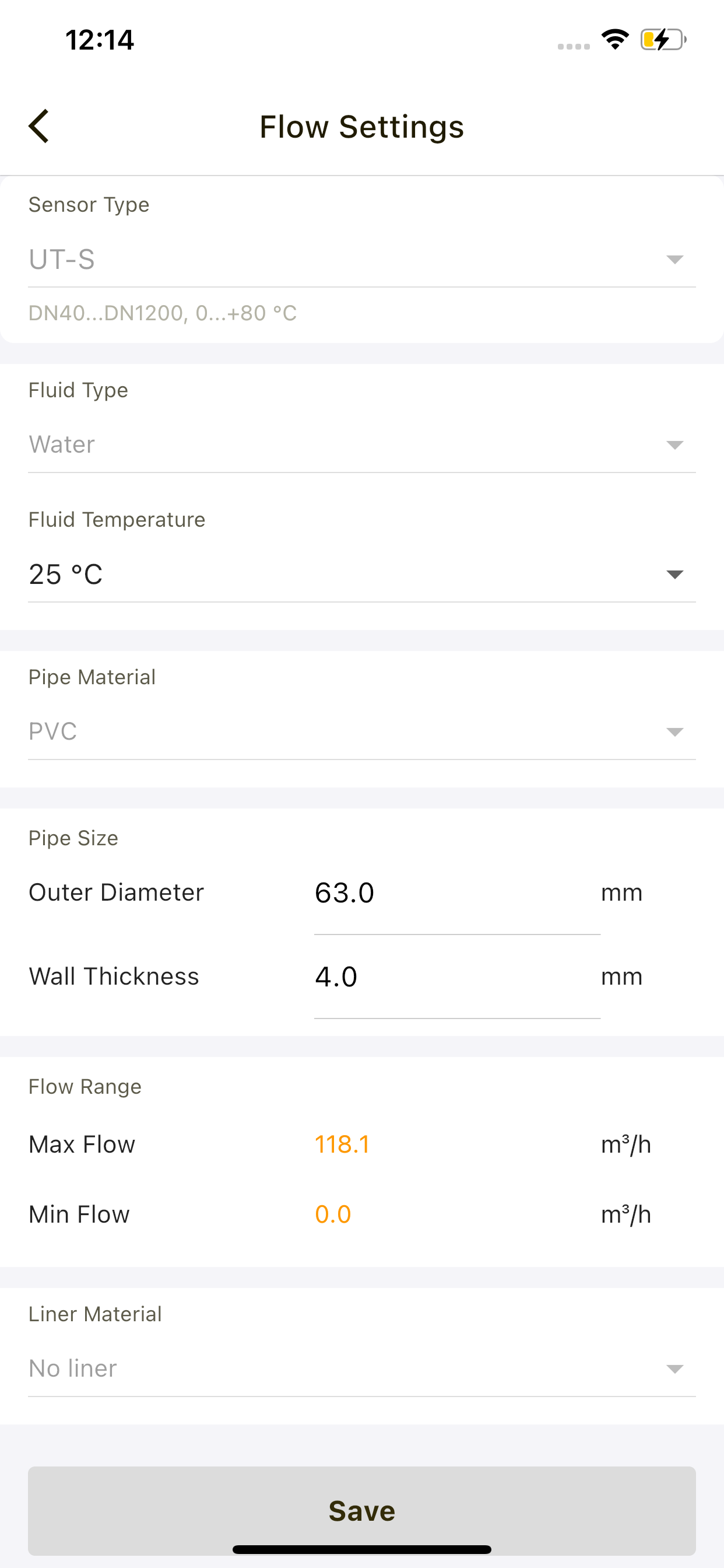
Task: Tap the Pipe Material dropdown arrow
Action: point(674,731)
